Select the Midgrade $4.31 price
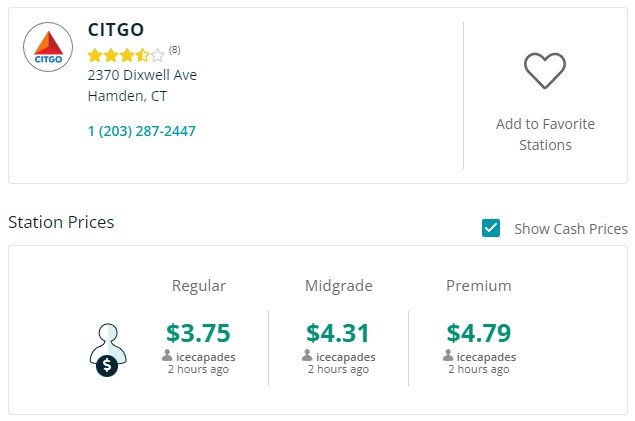 coord(338,333)
